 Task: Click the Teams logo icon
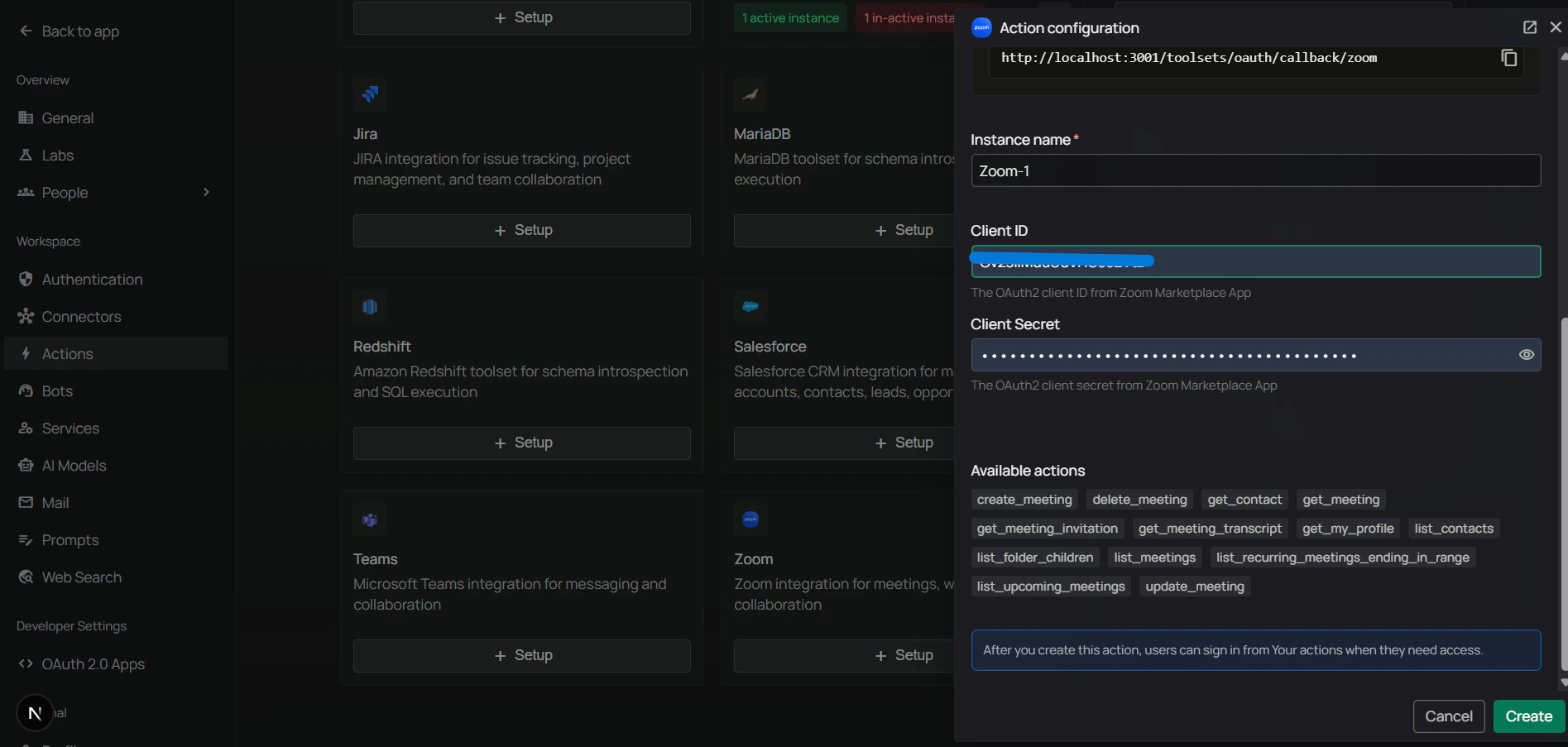pos(370,520)
